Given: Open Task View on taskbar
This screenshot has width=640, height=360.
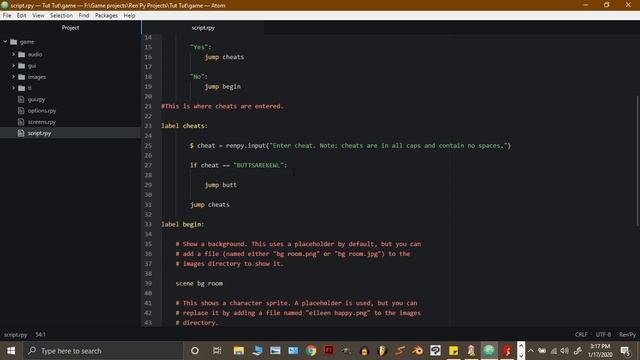Looking at the screenshot, I should [x=217, y=351].
